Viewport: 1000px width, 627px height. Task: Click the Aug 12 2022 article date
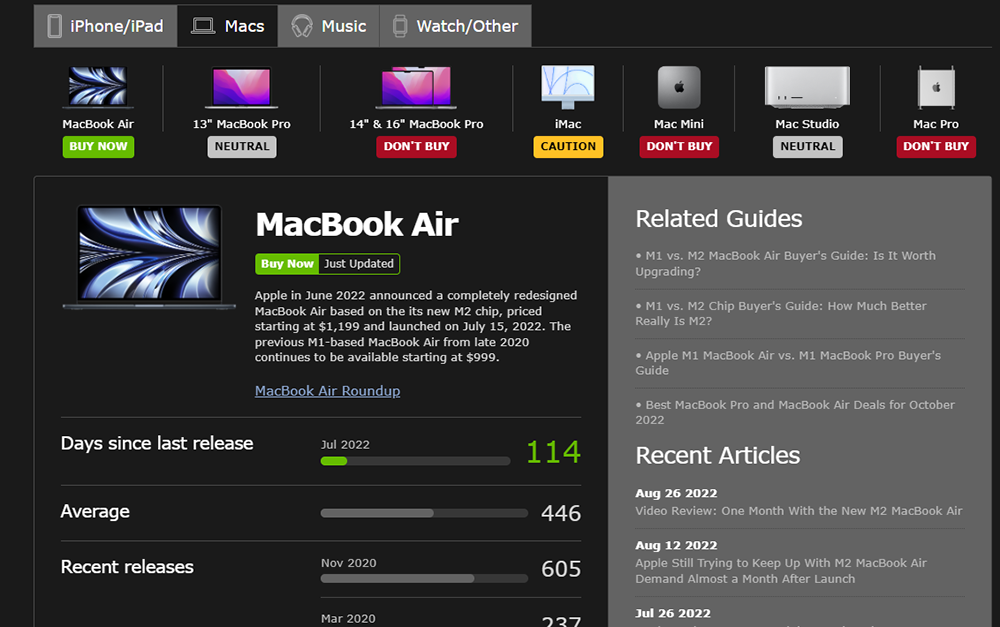click(x=676, y=545)
